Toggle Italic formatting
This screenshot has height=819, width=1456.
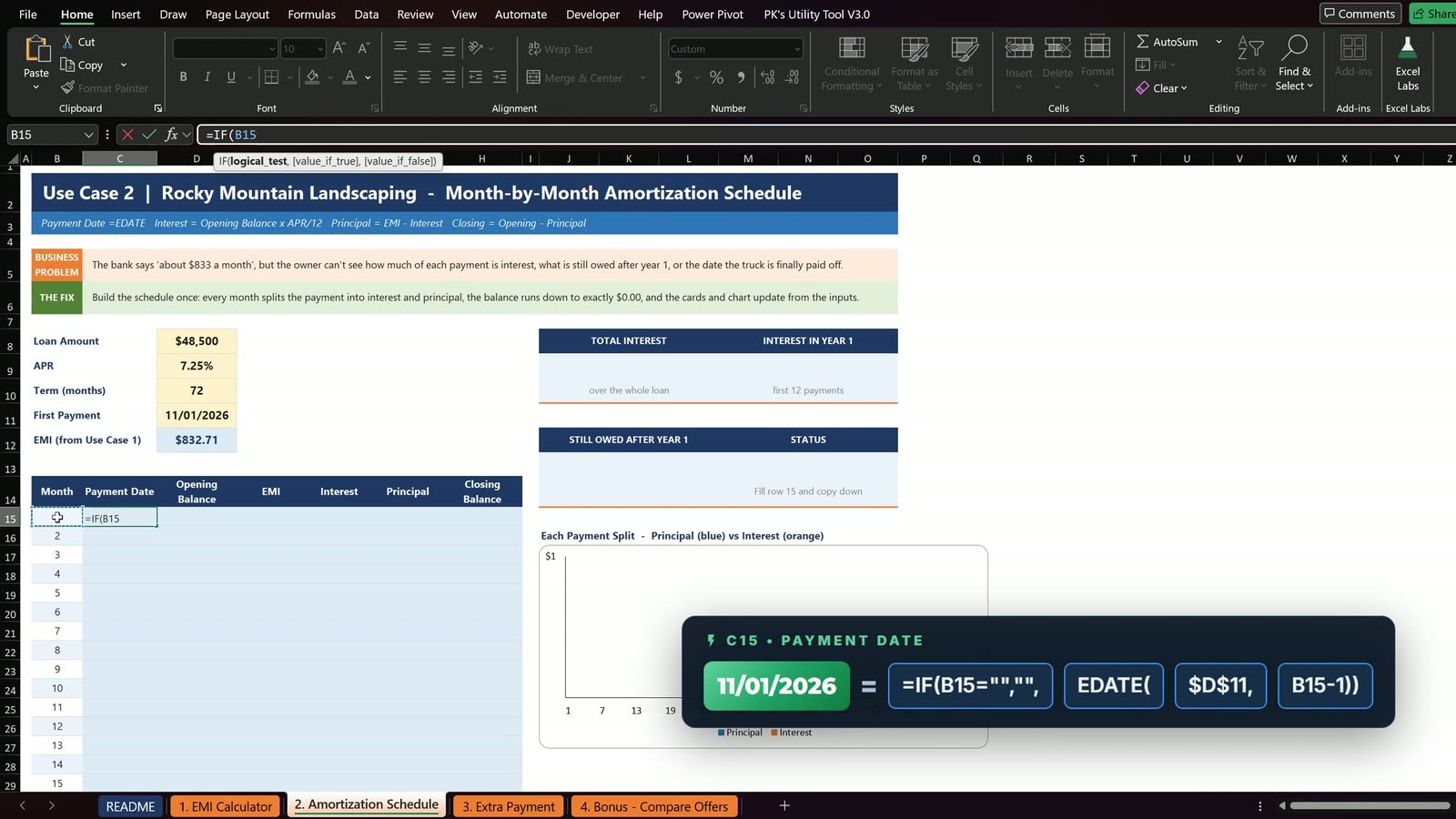[207, 77]
